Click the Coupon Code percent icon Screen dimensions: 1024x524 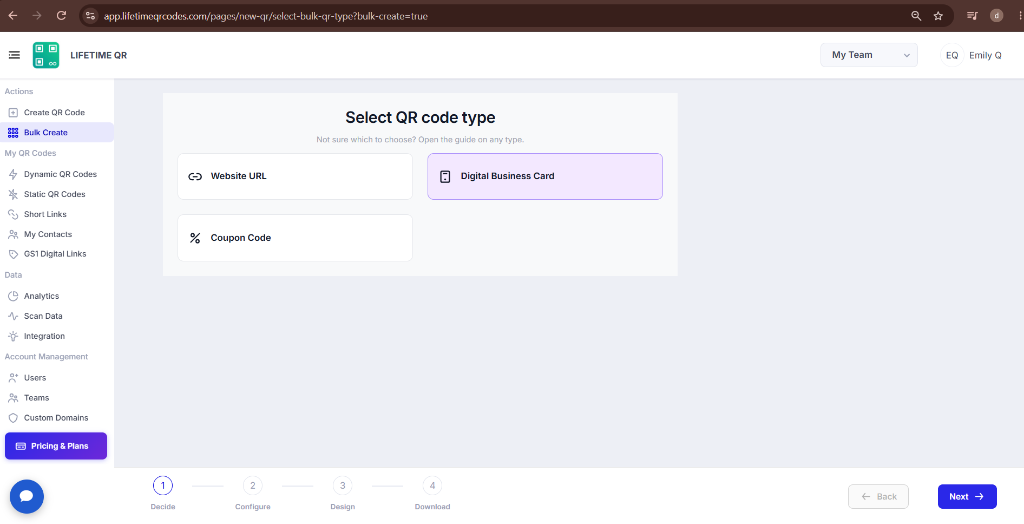pos(195,238)
